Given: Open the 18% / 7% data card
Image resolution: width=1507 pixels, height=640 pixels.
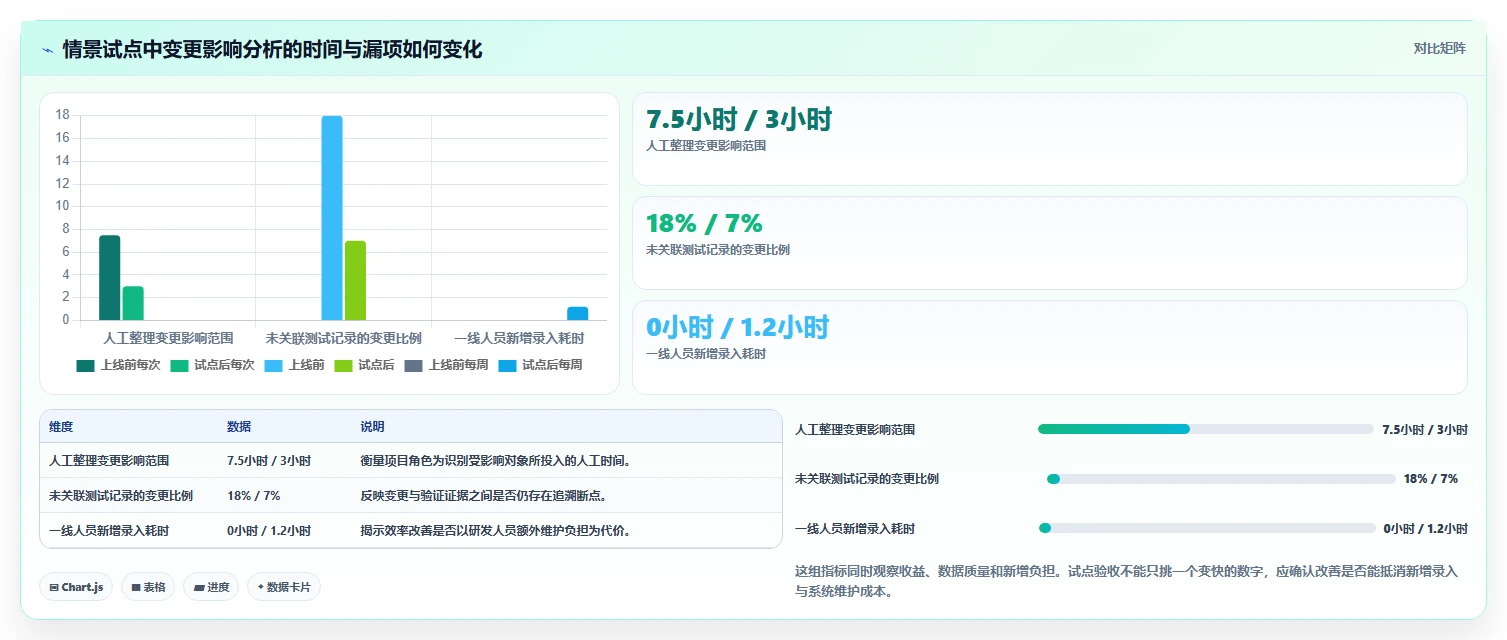Looking at the screenshot, I should coord(1050,243).
